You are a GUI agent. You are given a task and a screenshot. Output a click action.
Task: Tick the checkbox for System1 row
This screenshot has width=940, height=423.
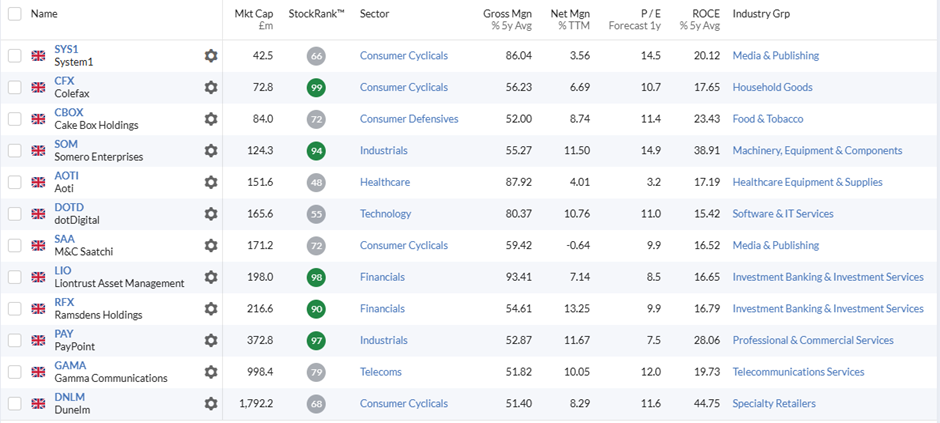click(x=14, y=56)
